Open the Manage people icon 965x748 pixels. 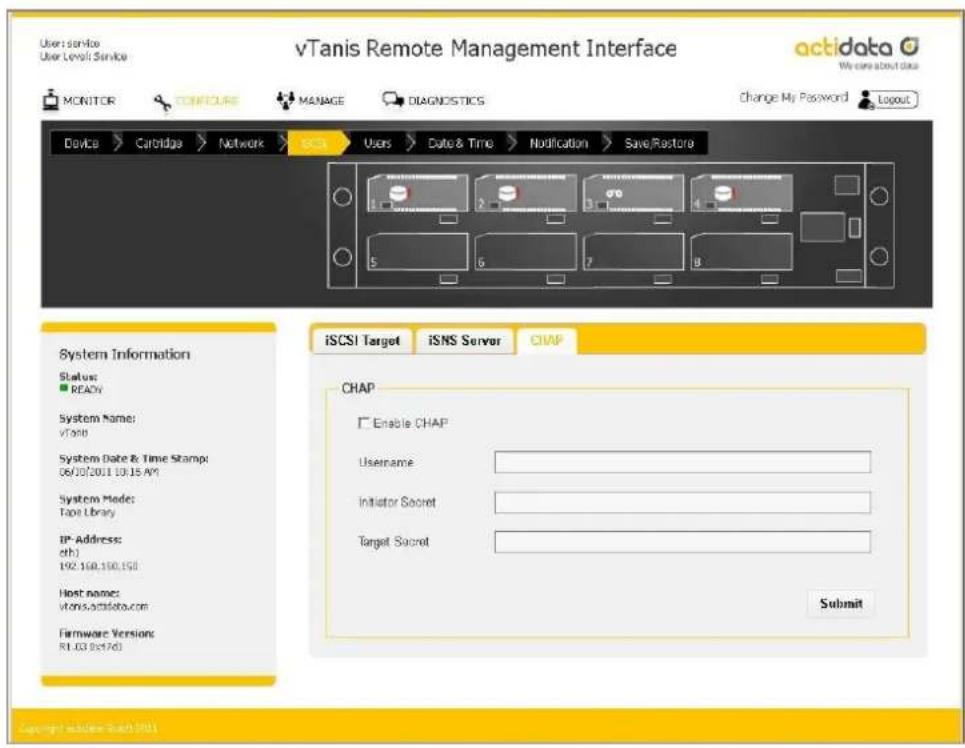(x=285, y=100)
